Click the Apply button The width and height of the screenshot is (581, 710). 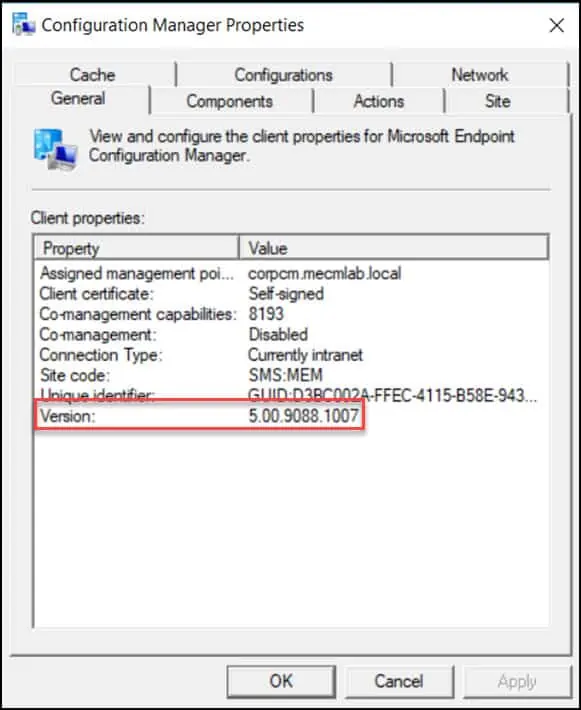tap(517, 681)
